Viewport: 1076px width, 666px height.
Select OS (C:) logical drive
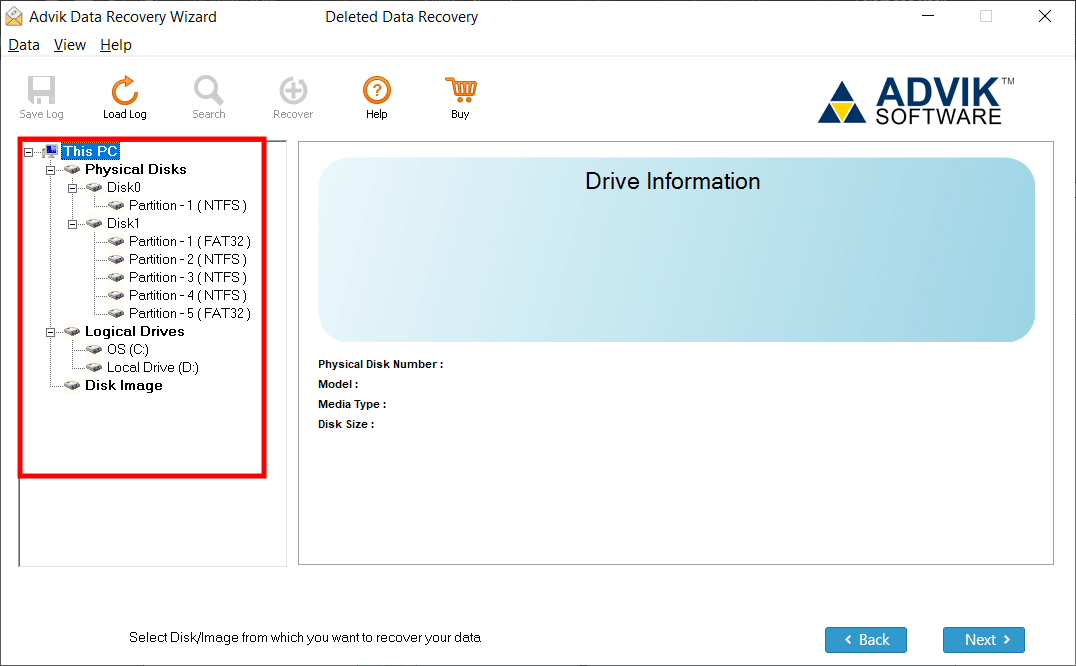(128, 349)
